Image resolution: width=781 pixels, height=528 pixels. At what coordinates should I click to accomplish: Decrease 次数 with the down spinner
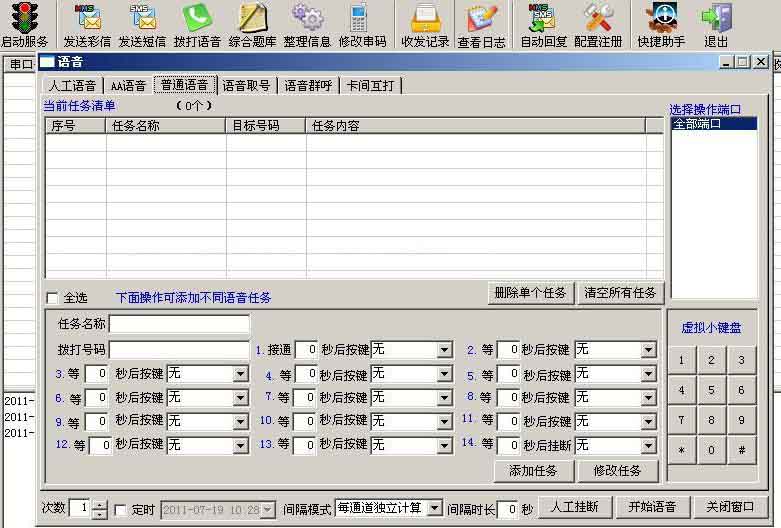[x=100, y=513]
